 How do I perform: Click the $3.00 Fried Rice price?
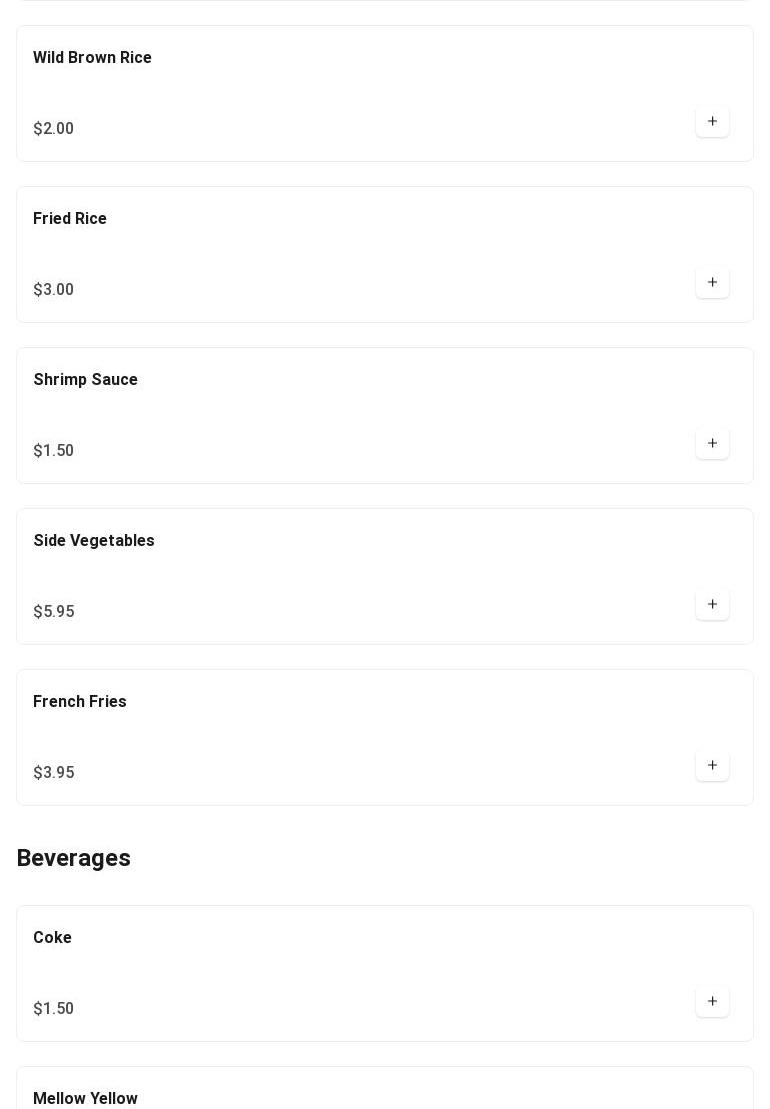(x=54, y=289)
